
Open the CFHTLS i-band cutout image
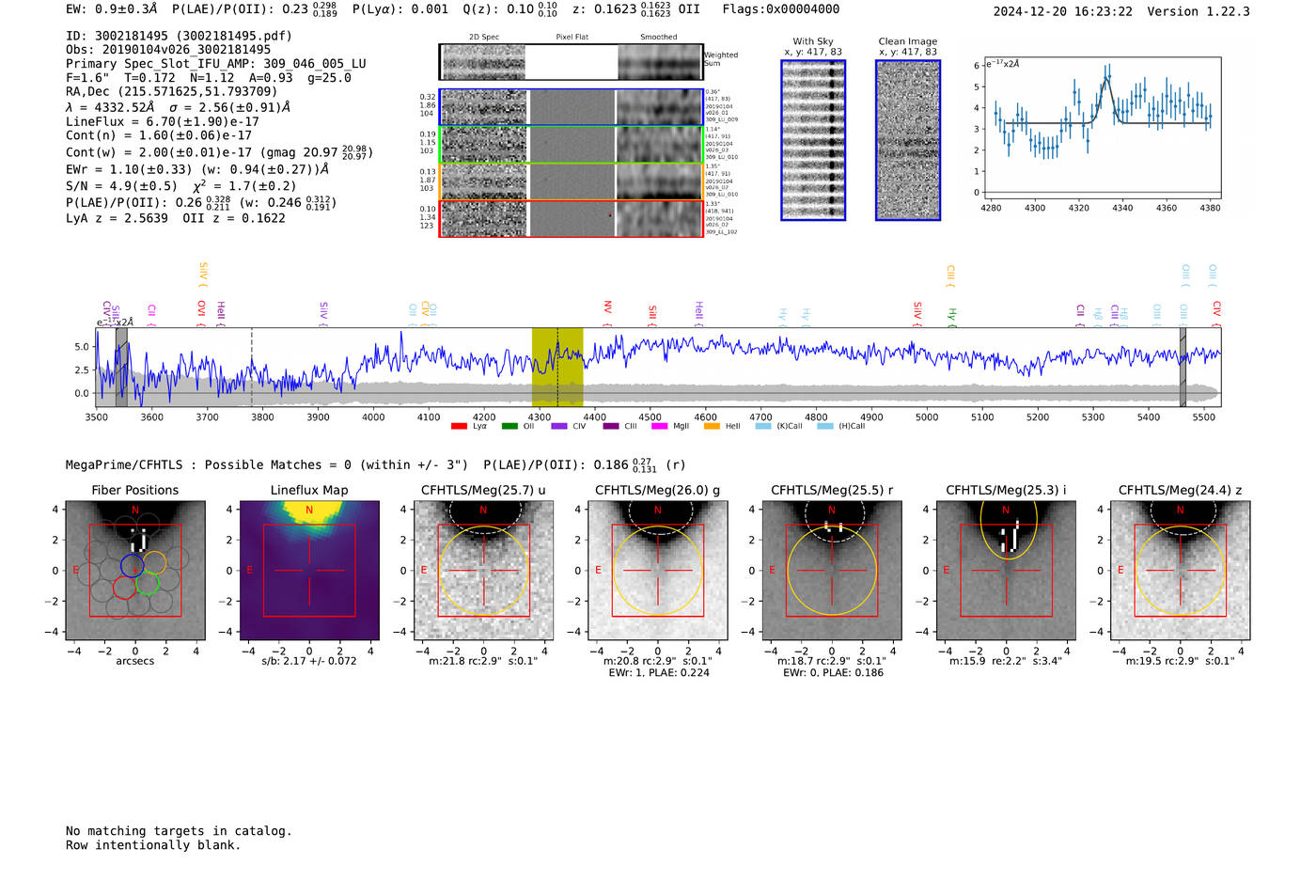(1006, 570)
